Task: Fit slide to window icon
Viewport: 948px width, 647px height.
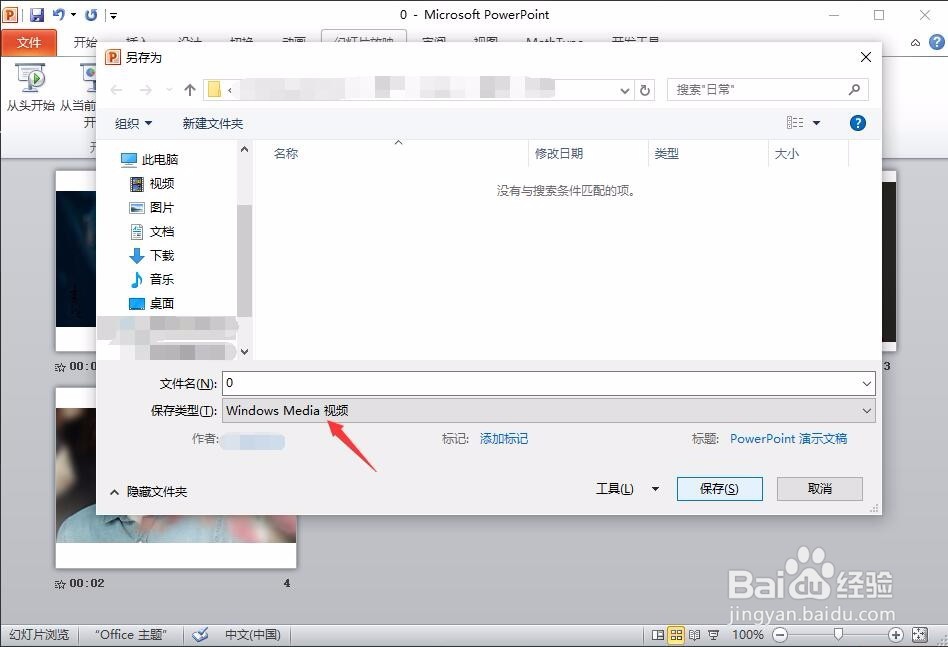Action: 919,634
